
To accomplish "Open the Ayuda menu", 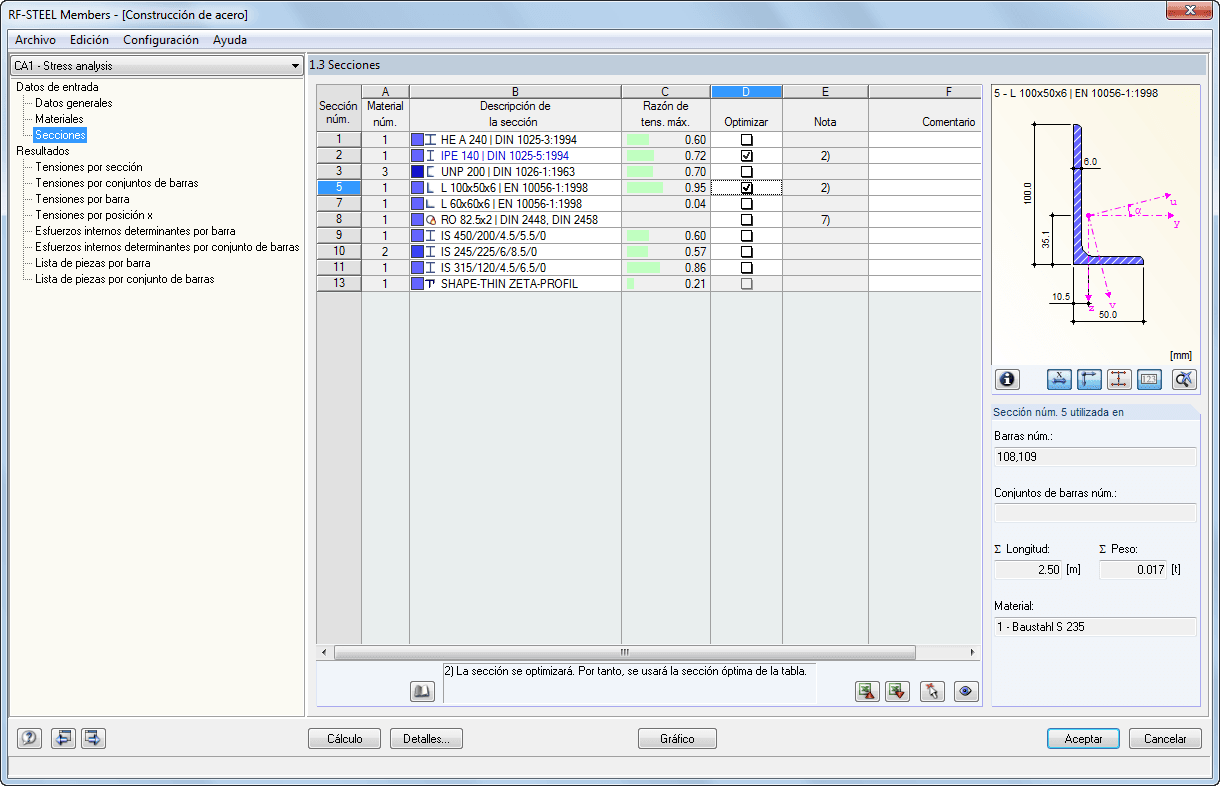I will tap(230, 40).
